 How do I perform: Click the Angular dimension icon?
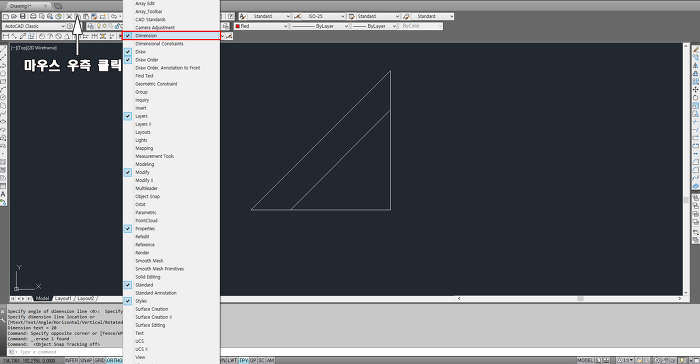click(67, 36)
